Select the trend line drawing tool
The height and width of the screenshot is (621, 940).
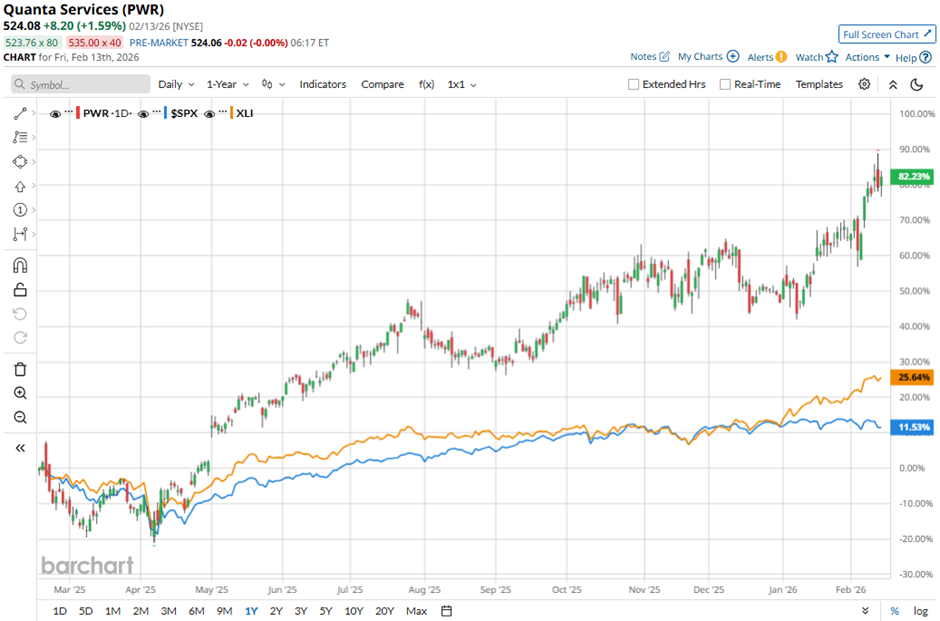coord(20,114)
